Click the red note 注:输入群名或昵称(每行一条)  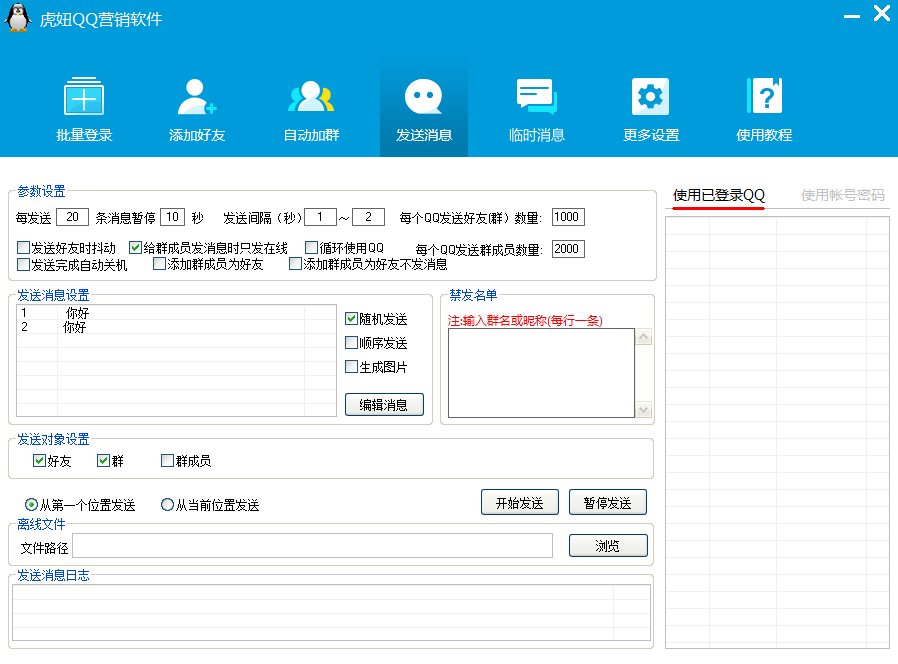(x=525, y=321)
